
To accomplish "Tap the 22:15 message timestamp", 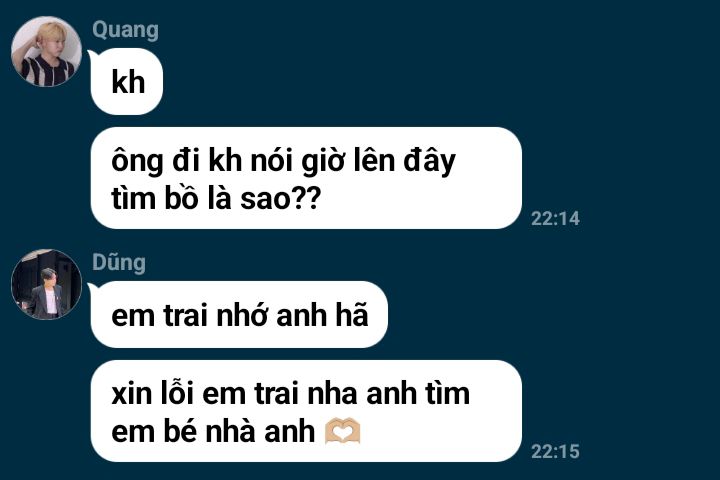I will click(x=555, y=452).
